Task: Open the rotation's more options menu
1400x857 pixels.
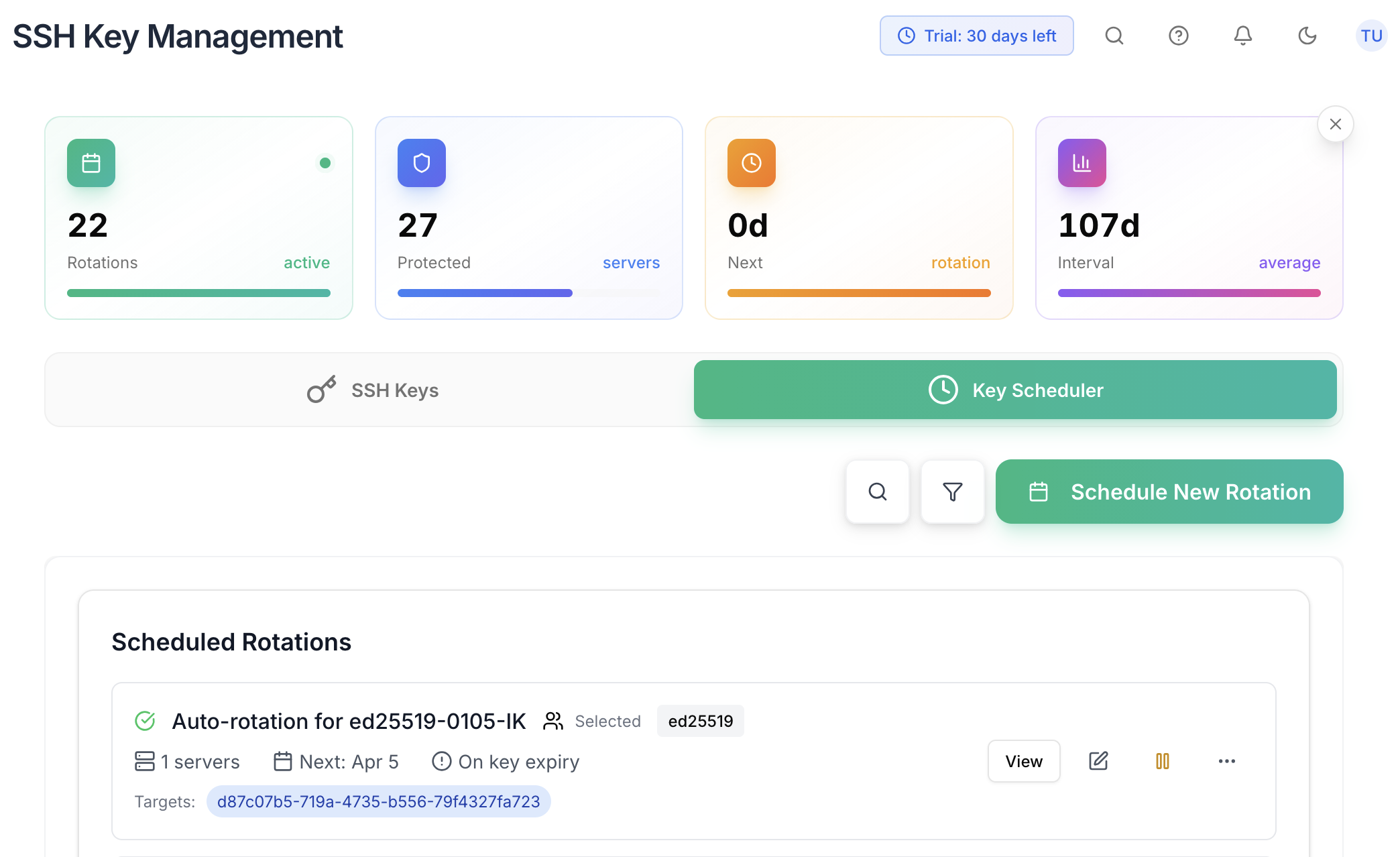Action: click(1227, 761)
